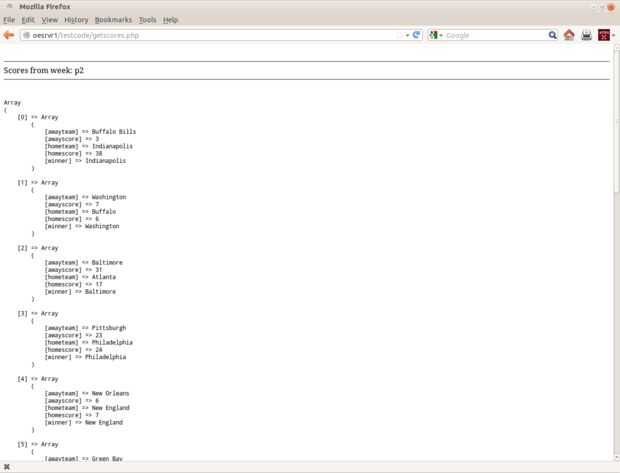Click the '[winner] => Washington' line
This screenshot has width=620, height=473.
(82, 226)
